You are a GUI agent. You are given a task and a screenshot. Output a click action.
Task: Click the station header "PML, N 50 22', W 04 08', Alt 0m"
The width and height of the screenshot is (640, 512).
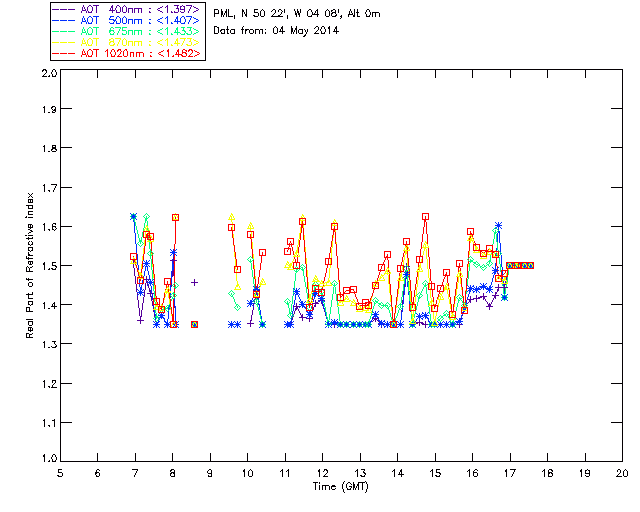pyautogui.click(x=297, y=14)
